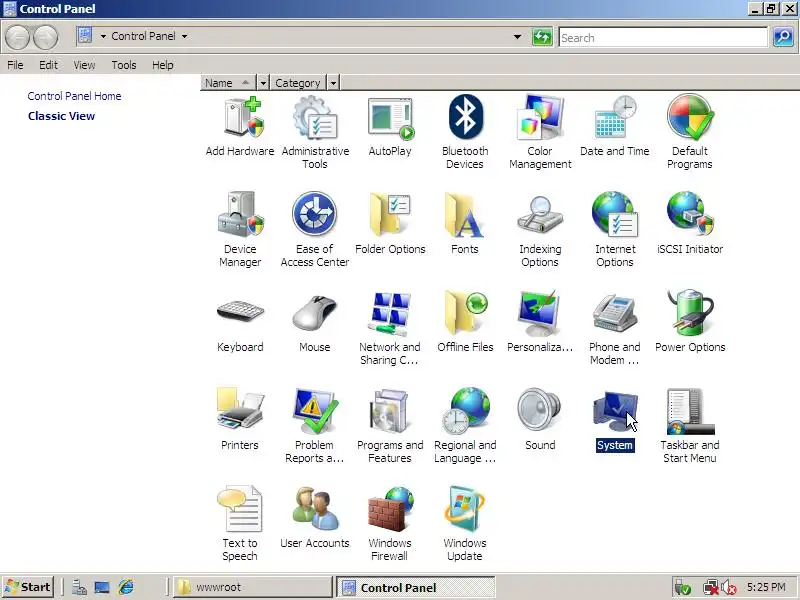Screen dimensions: 800x600
Task: Open Windows Update
Action: pos(465,523)
